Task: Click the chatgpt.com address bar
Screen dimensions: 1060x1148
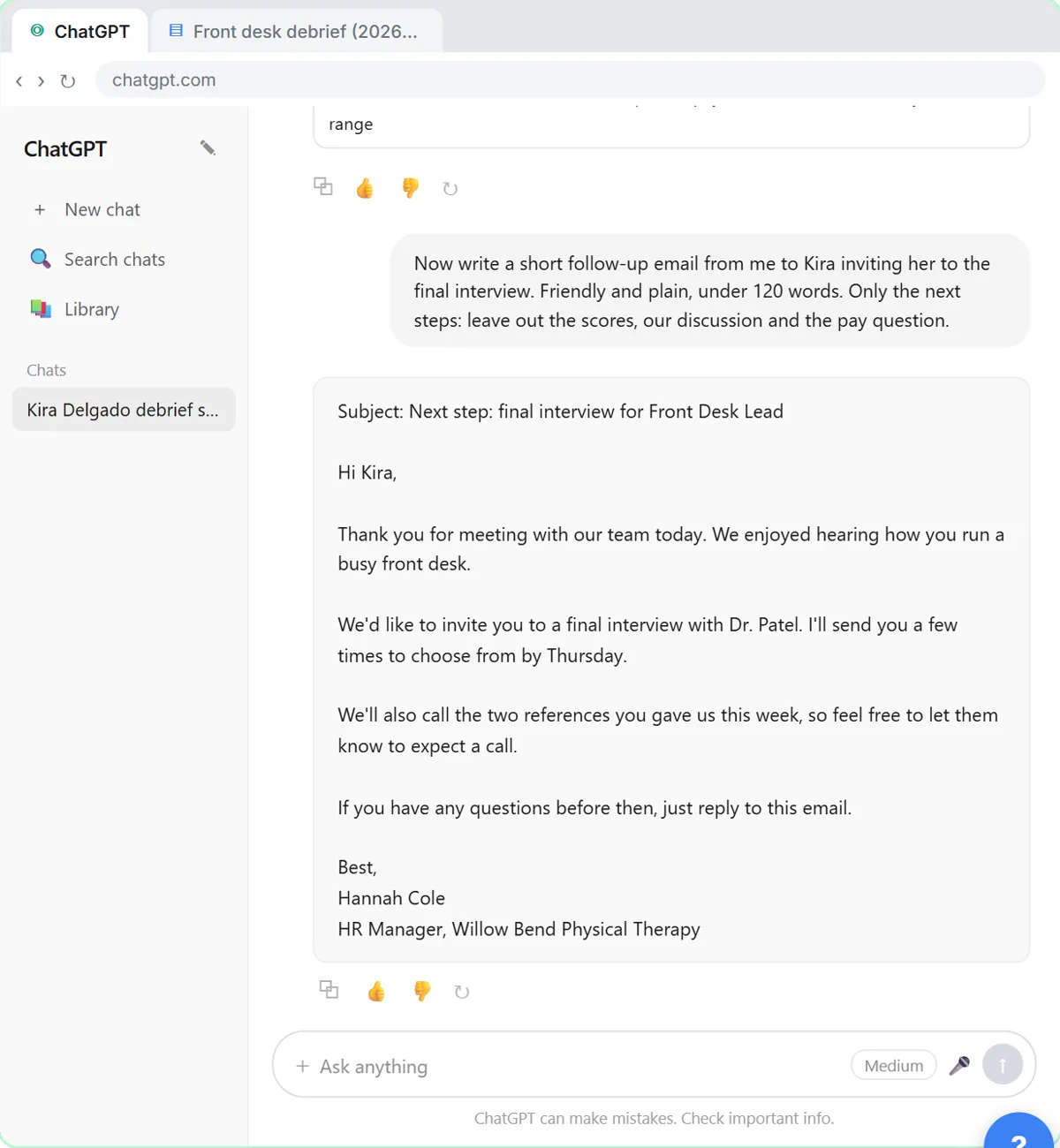Action: click(570, 79)
